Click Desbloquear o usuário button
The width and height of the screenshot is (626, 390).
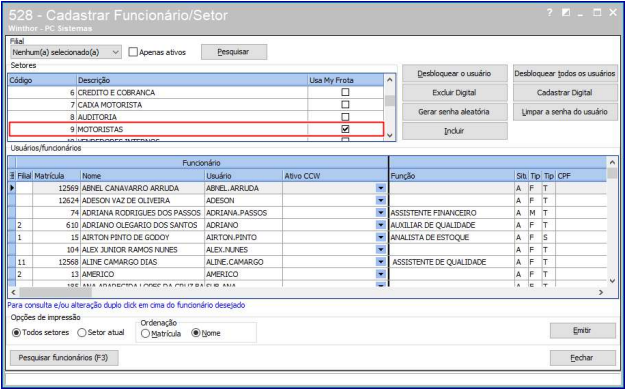point(455,73)
